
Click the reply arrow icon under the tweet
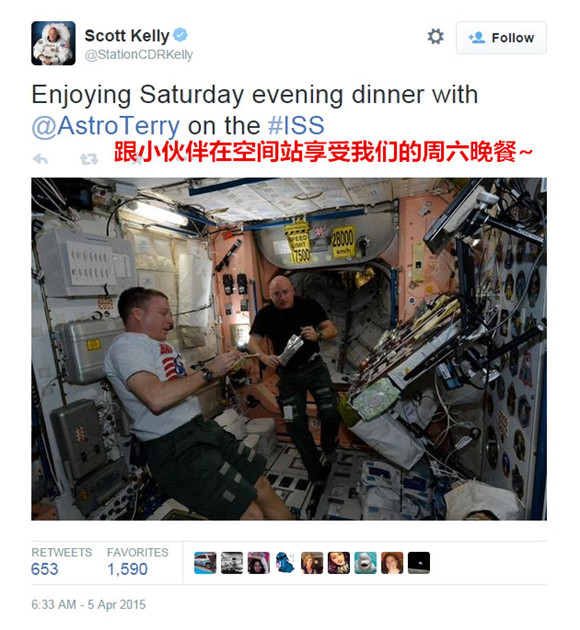coord(40,160)
